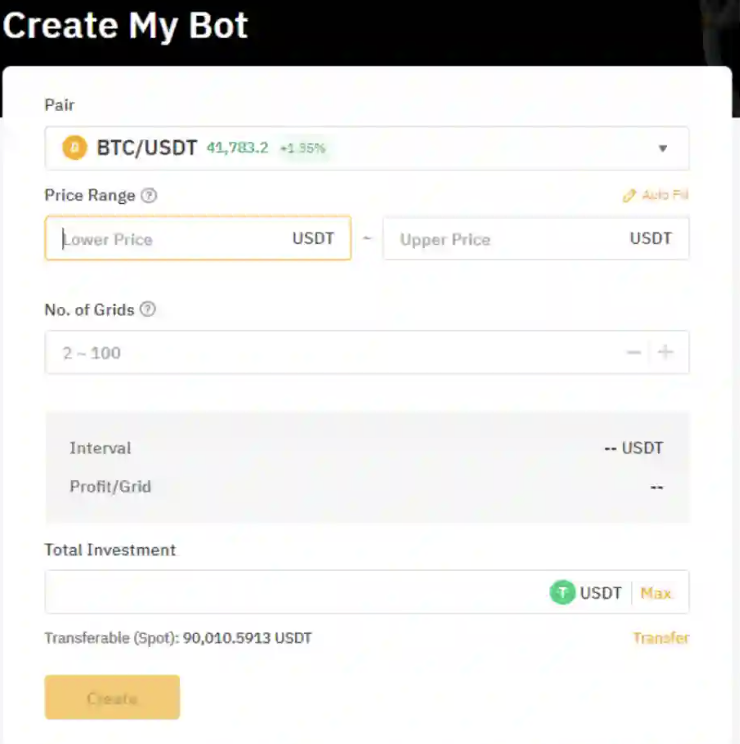Screen dimensions: 740x744
Task: Decrease grid count with the minus button
Action: pyautogui.click(x=633, y=352)
